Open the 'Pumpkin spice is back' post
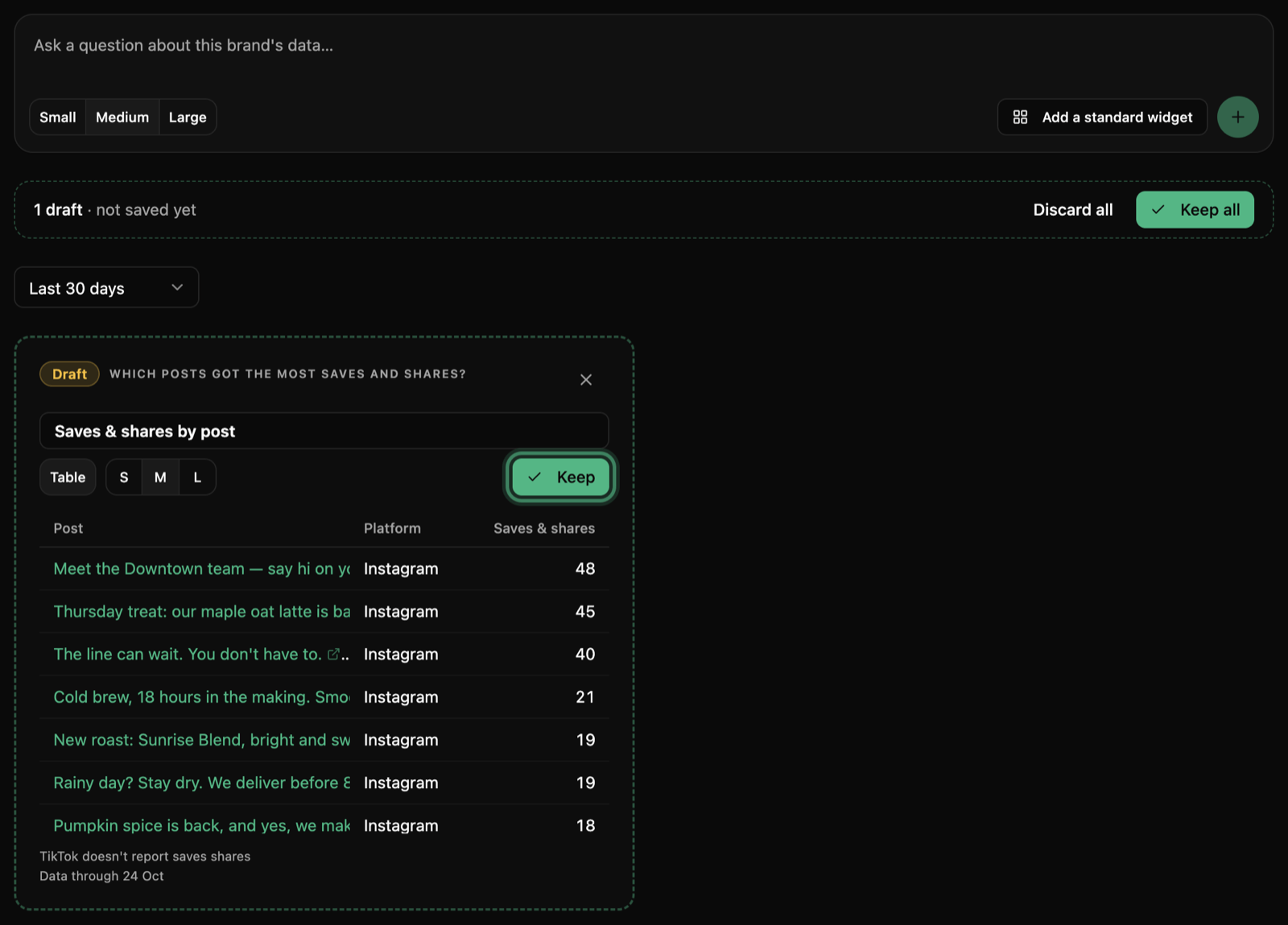Image resolution: width=1288 pixels, height=925 pixels. pos(201,825)
